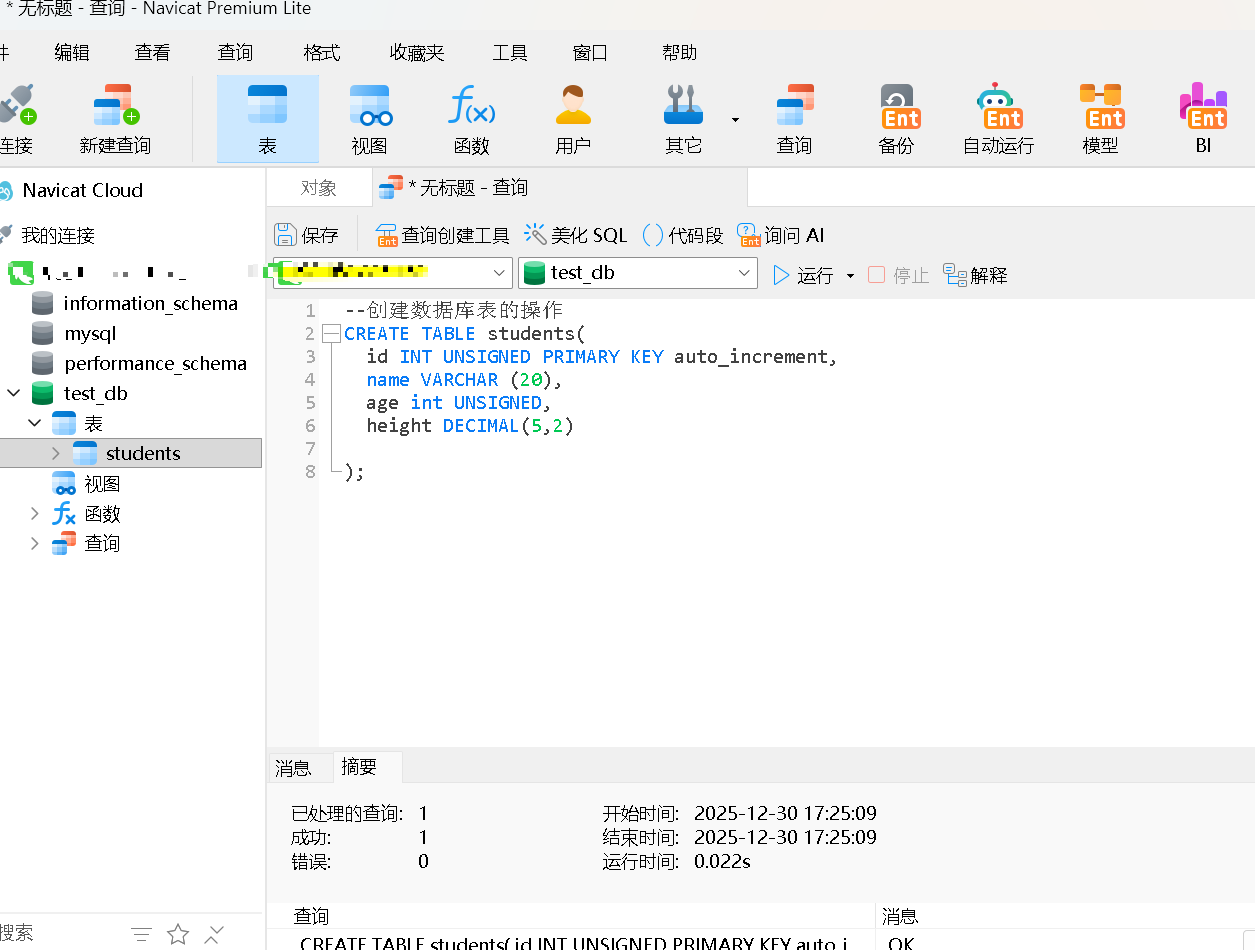
Task: Click the Others (其它) tools icon
Action: tap(684, 119)
